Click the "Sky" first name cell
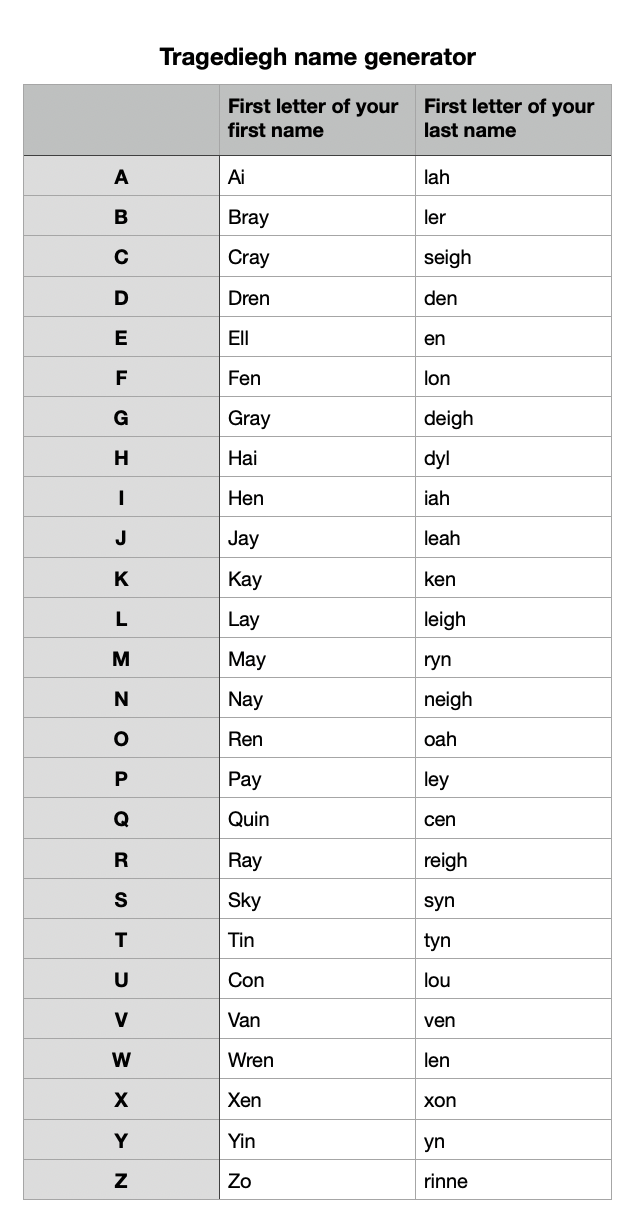 pos(244,900)
